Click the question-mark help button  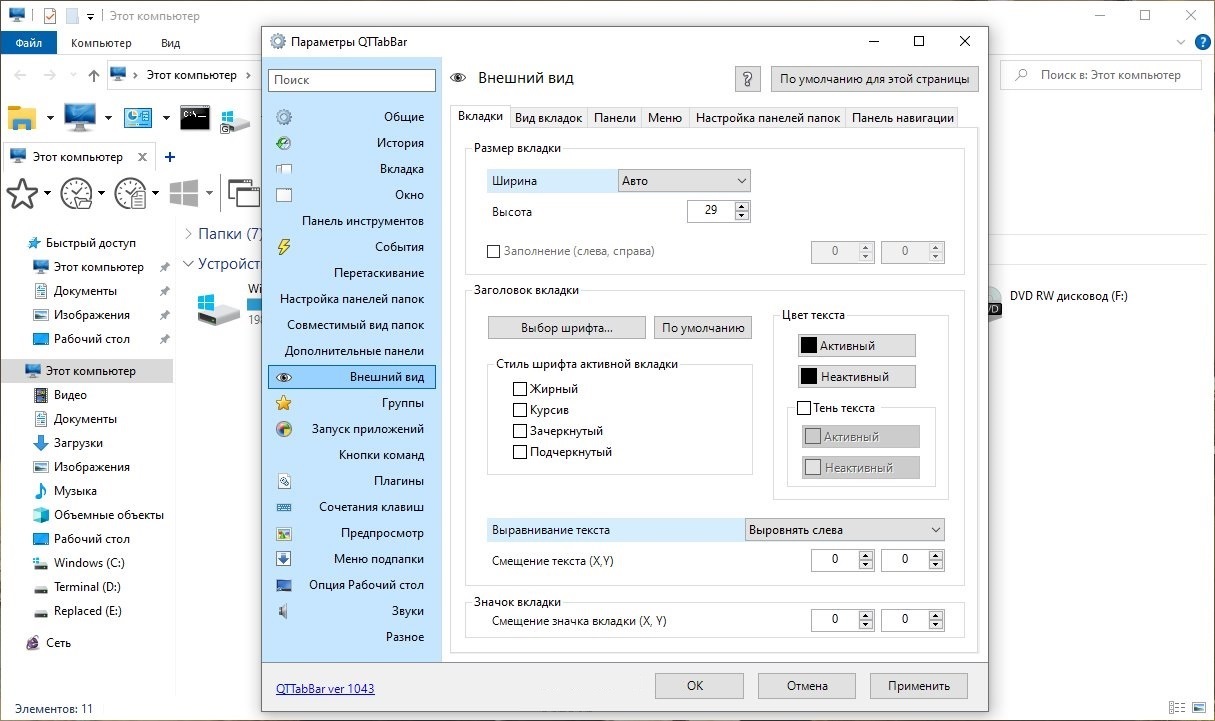[x=748, y=79]
